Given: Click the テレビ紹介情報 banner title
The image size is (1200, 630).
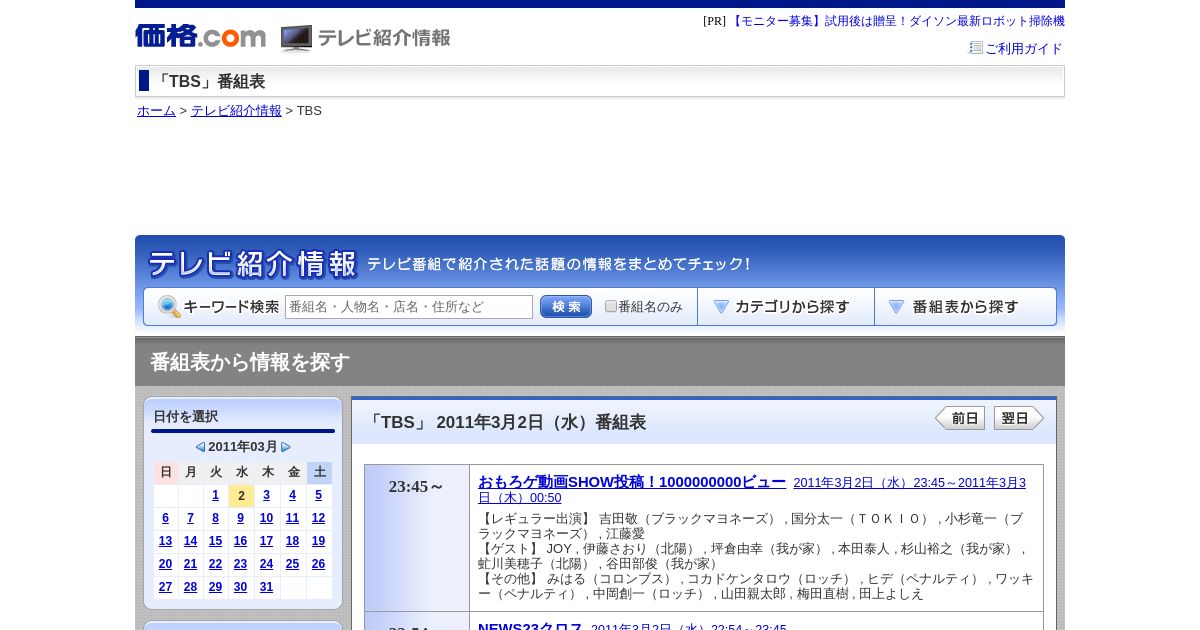Looking at the screenshot, I should tap(252, 264).
